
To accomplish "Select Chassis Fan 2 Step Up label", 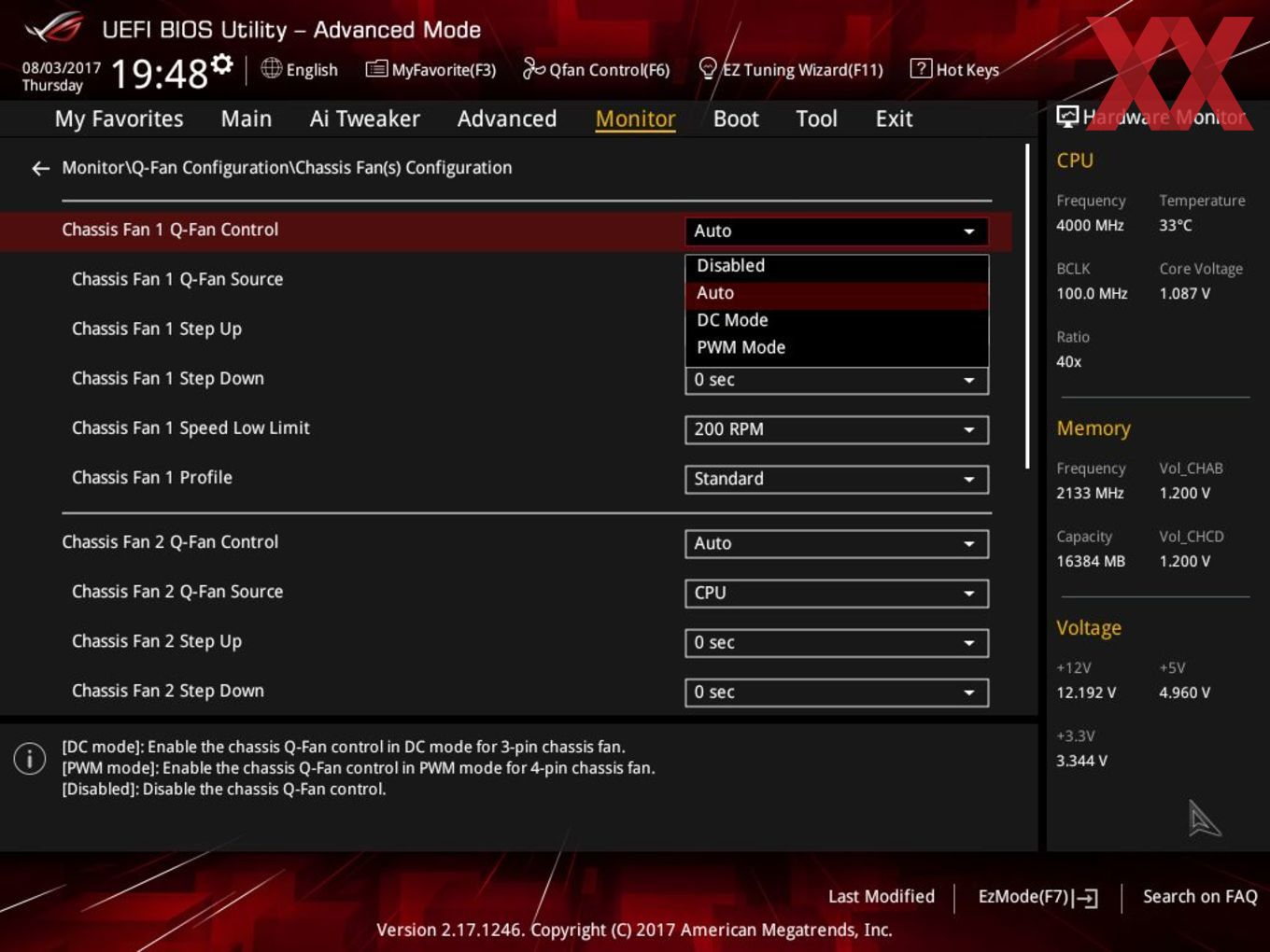I will [157, 641].
